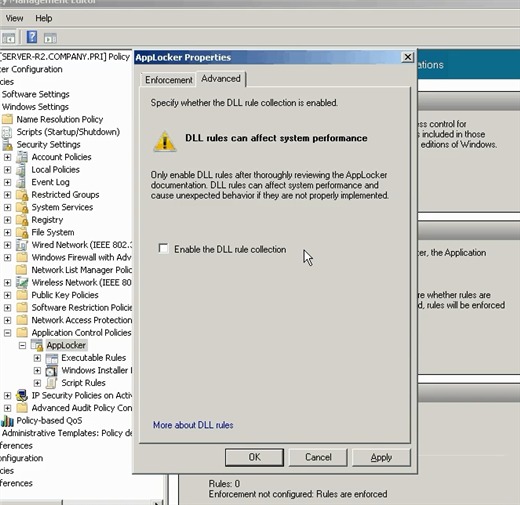Click the Name Resolution Policy folder icon
This screenshot has width=520, height=505.
pyautogui.click(x=7, y=119)
